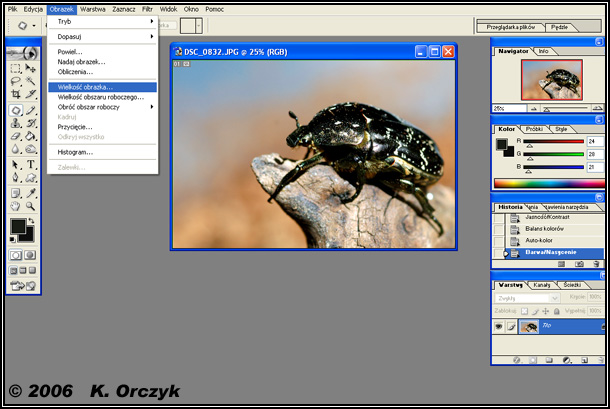The width and height of the screenshot is (610, 409).
Task: Choose the Zoom magnifier tool
Action: coord(31,205)
